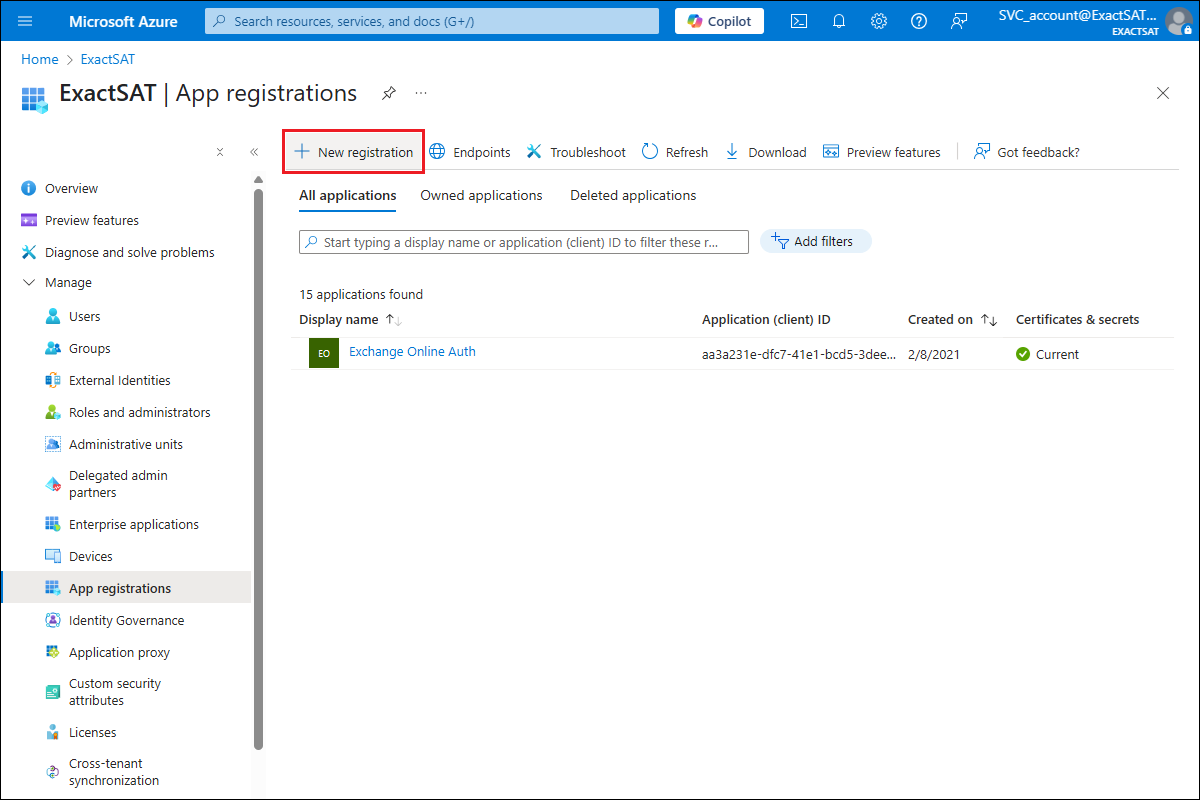The image size is (1200, 800).
Task: Open the notifications bell icon
Action: (839, 21)
